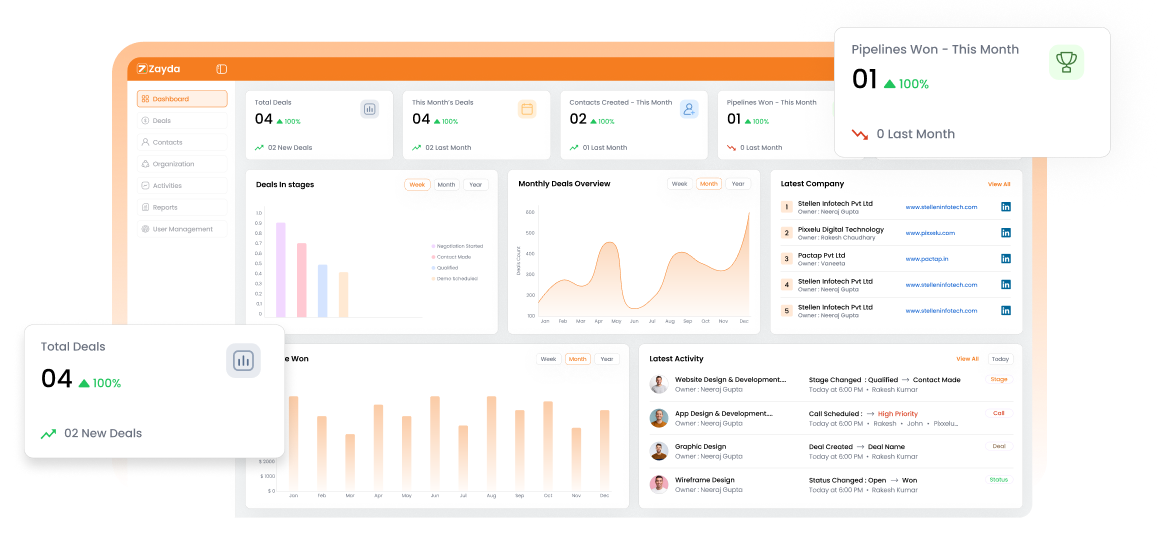
Task: Click the Negotiation Started legend color dot
Action: (x=433, y=246)
